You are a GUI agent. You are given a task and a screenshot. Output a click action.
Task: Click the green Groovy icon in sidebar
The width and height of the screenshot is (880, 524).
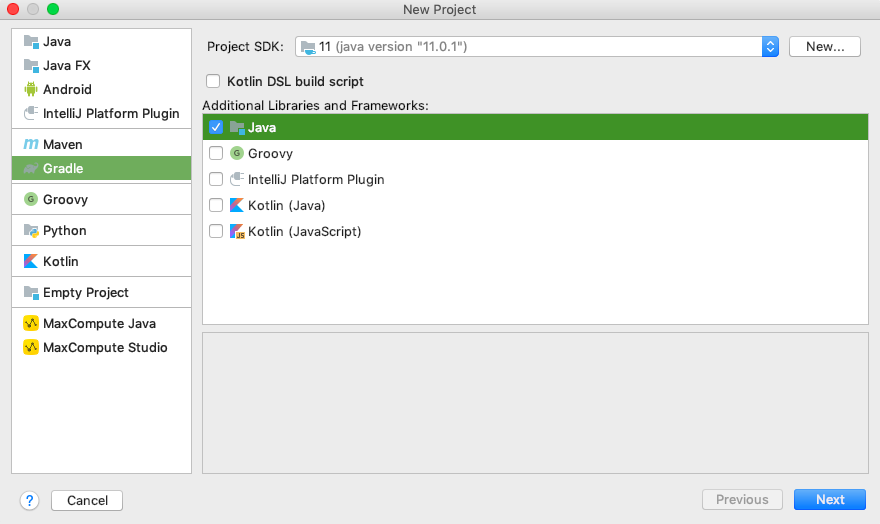point(31,200)
